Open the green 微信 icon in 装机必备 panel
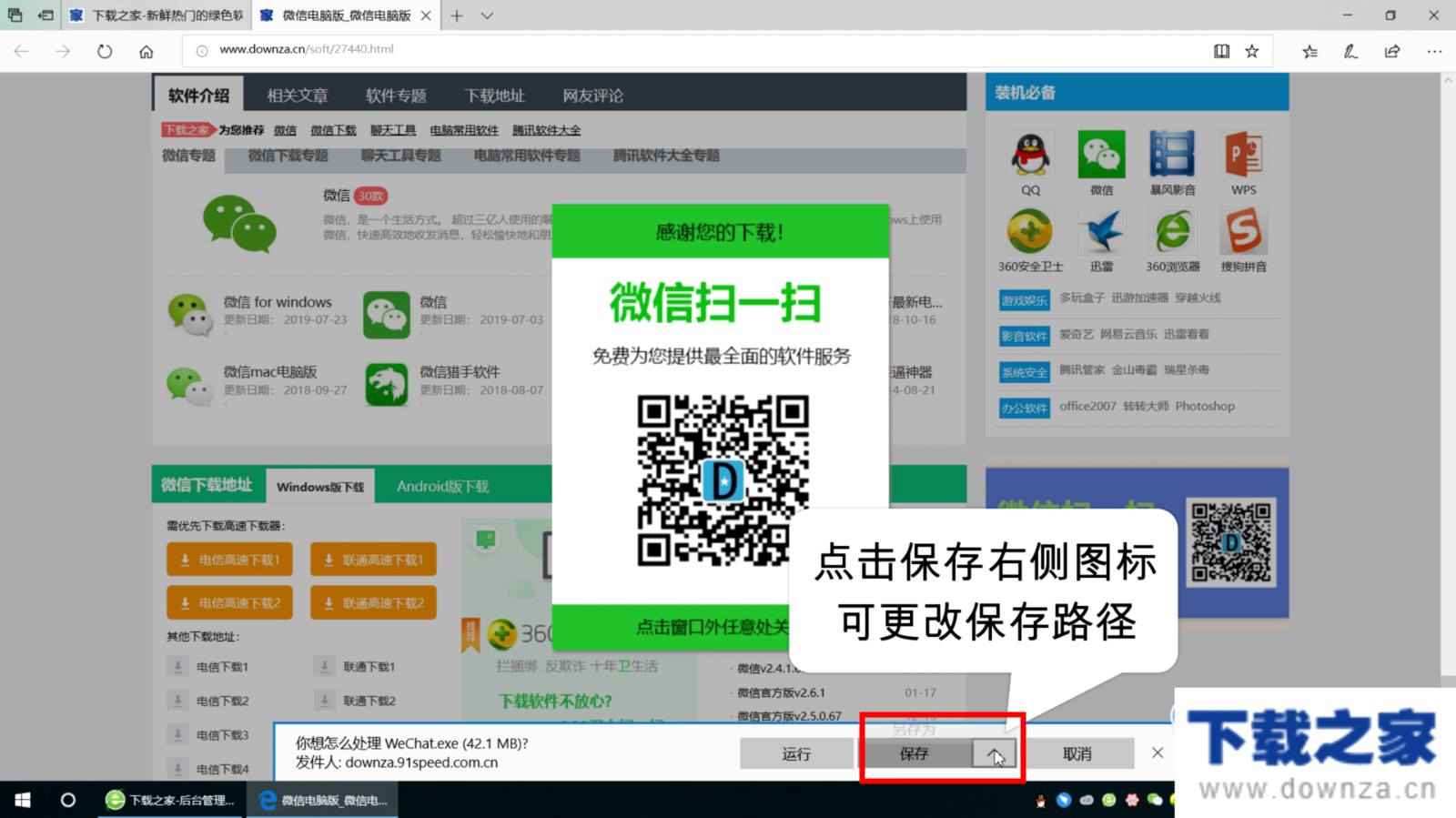1456x818 pixels. pyautogui.click(x=1101, y=155)
